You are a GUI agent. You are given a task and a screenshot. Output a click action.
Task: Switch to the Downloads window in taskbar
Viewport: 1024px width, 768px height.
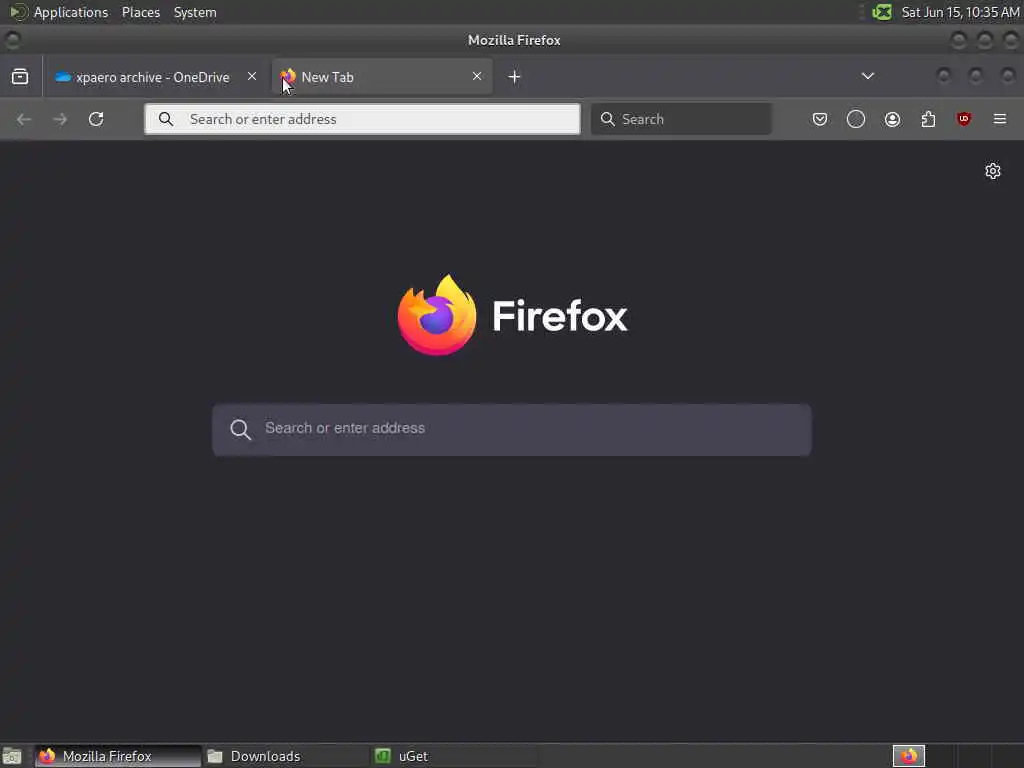(x=285, y=756)
